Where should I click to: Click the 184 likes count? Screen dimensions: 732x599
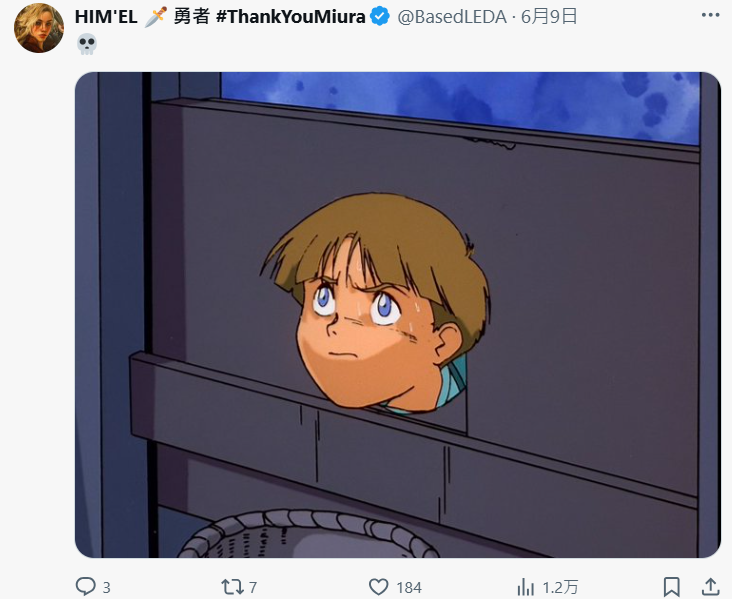tap(409, 587)
